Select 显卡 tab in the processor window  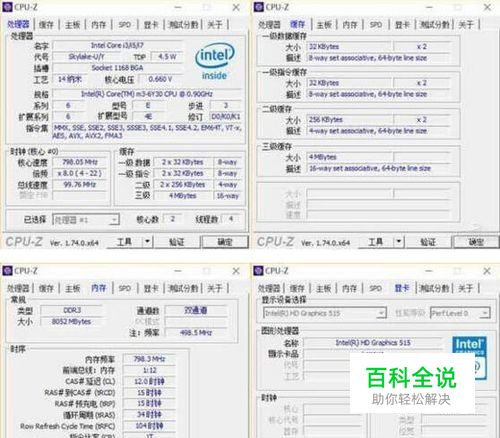(151, 24)
